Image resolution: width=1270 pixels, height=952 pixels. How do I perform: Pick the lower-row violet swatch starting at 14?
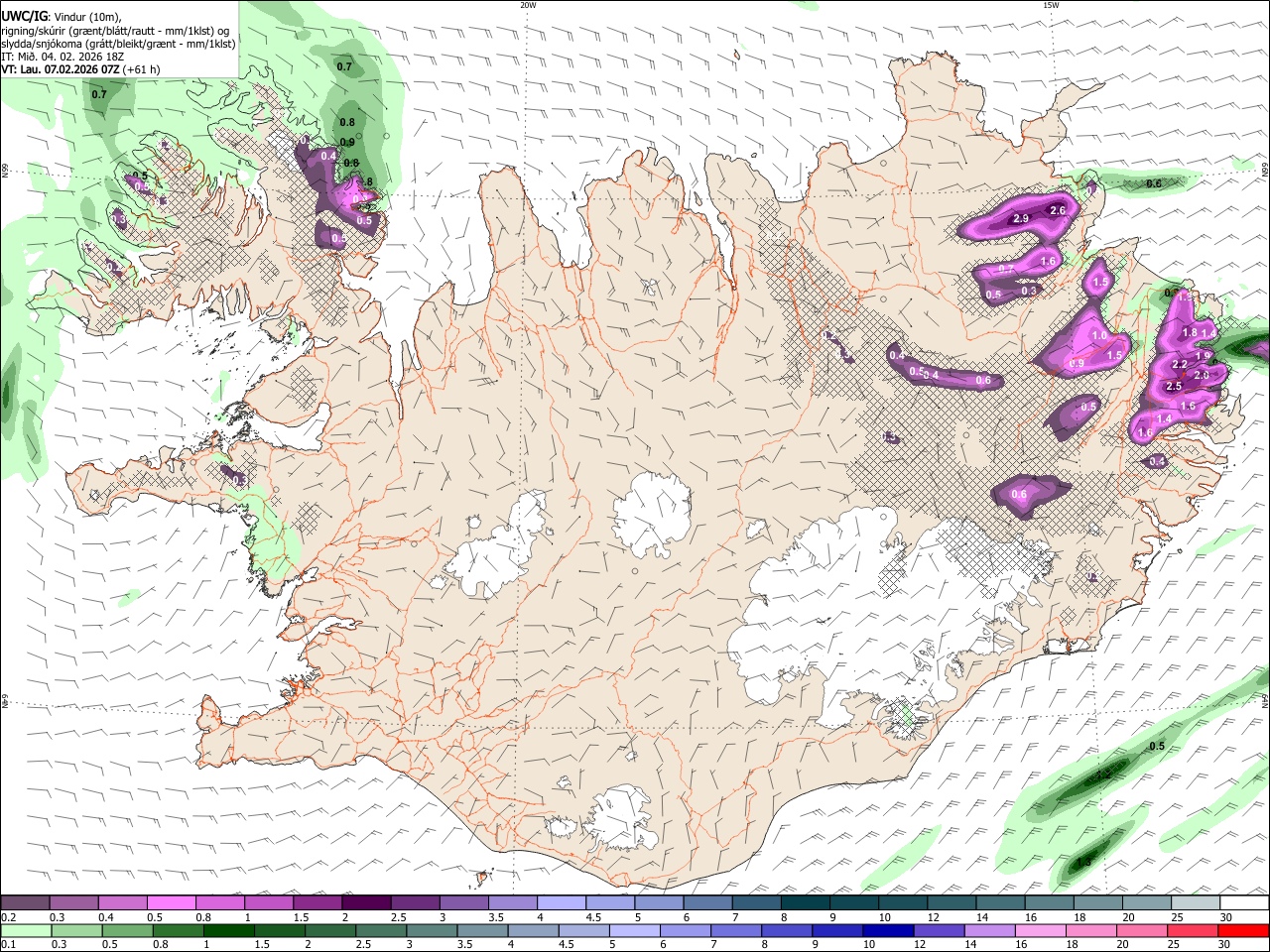tap(991, 930)
